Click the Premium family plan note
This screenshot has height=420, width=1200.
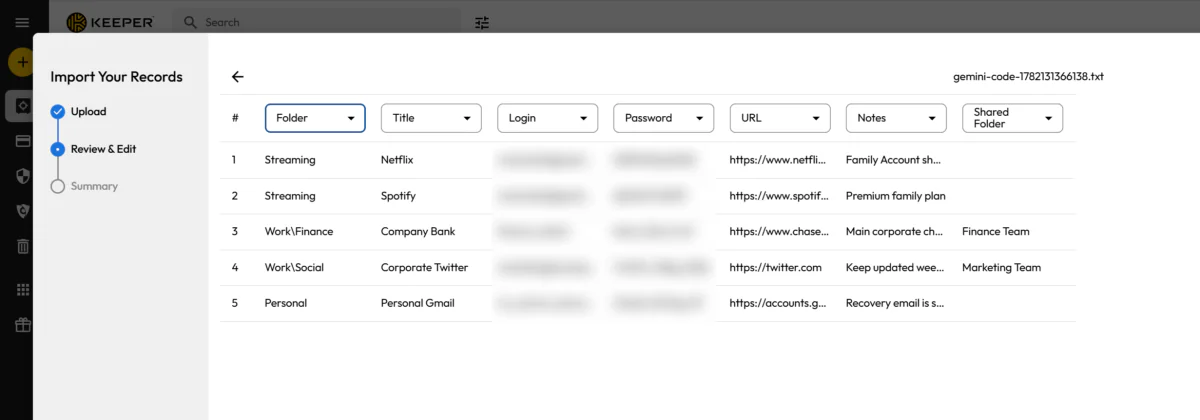click(895, 196)
